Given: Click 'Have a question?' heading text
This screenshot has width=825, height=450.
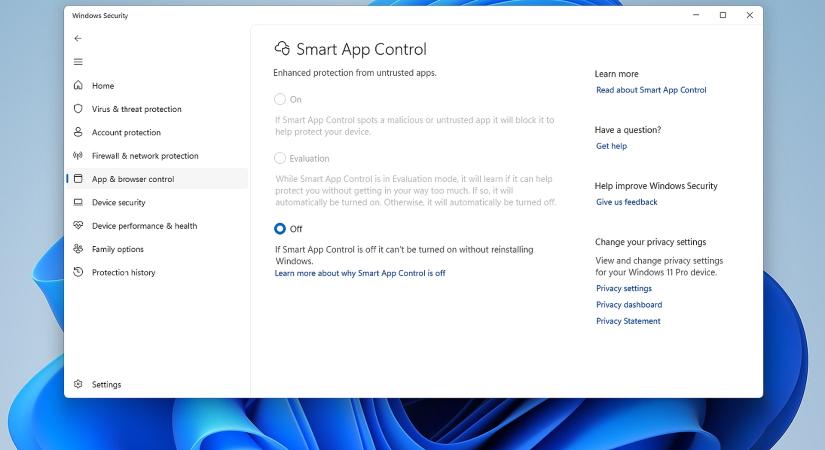Looking at the screenshot, I should pyautogui.click(x=628, y=130).
